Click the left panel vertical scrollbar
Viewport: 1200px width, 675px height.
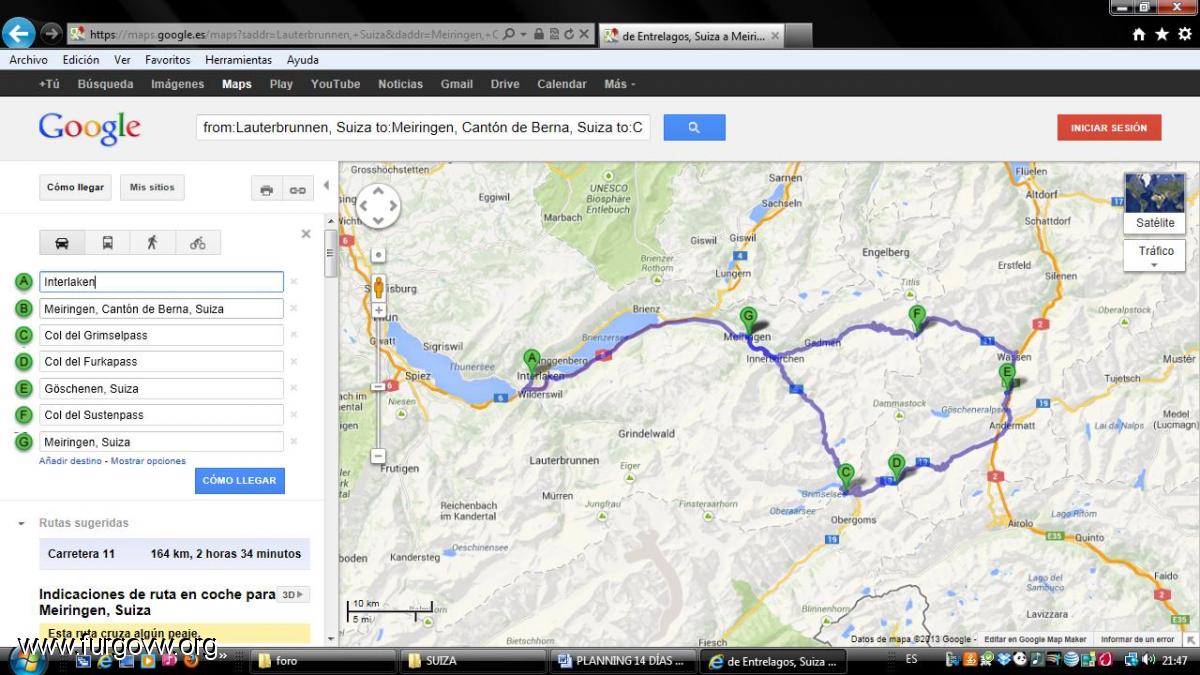pyautogui.click(x=331, y=253)
